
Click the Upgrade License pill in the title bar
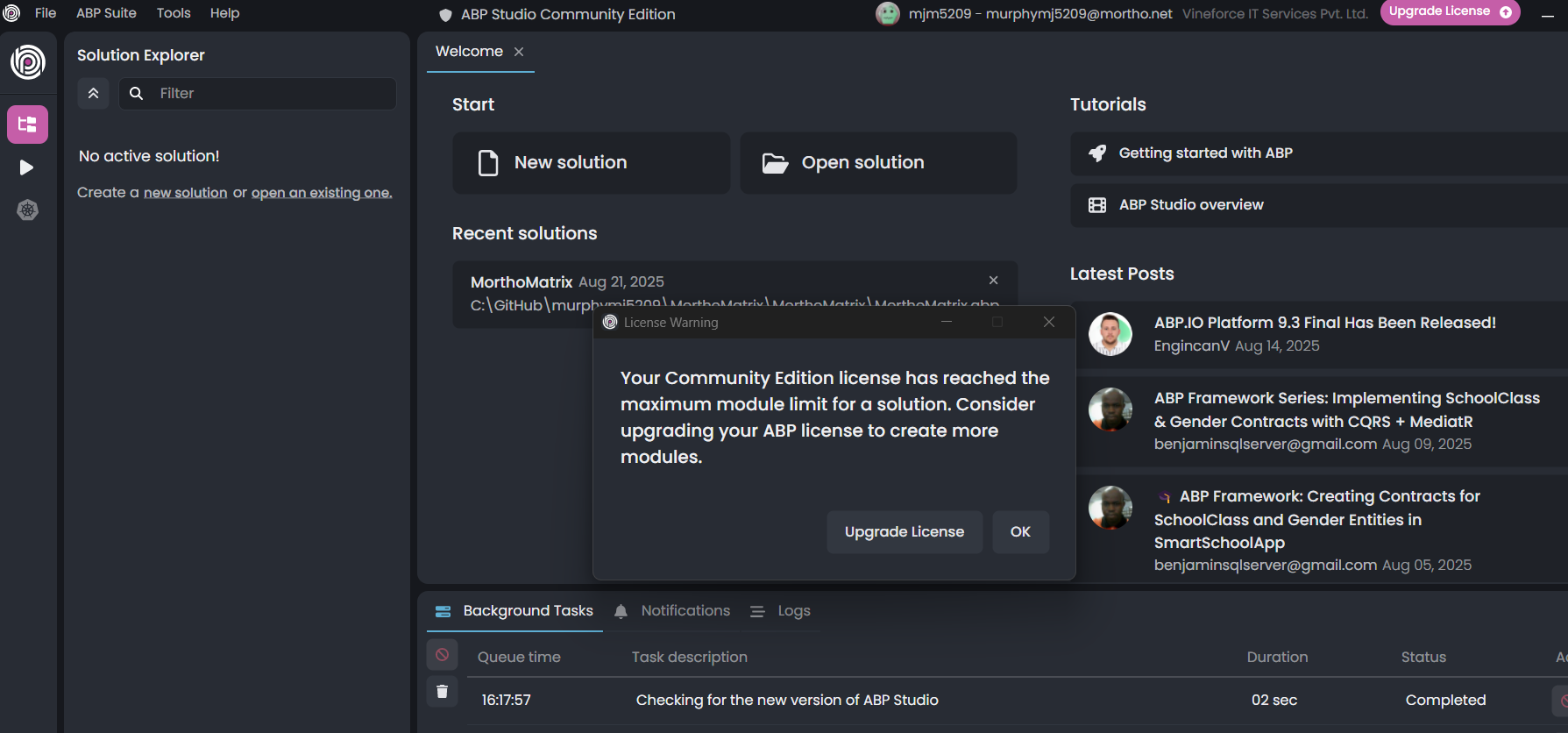pos(1451,12)
